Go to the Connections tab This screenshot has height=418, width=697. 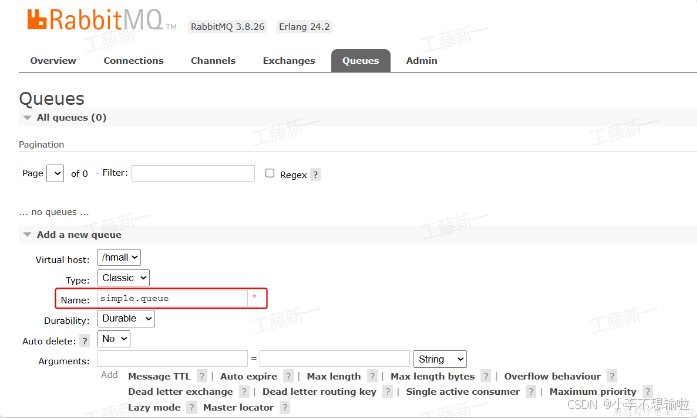[133, 61]
